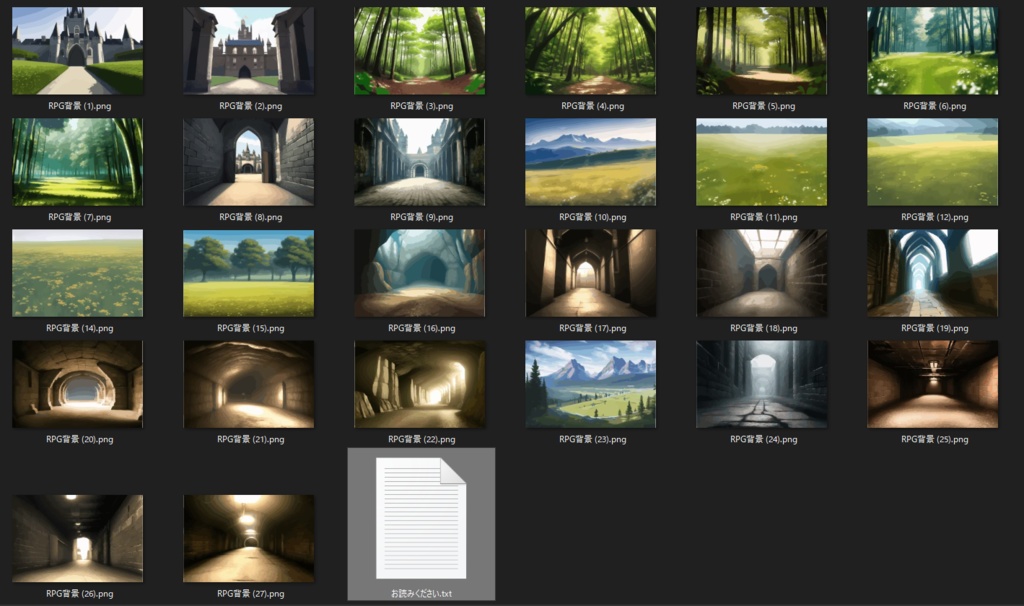Select the RPG背景 (25).png dungeon room thumbnail
This screenshot has height=606, width=1024.
[933, 384]
